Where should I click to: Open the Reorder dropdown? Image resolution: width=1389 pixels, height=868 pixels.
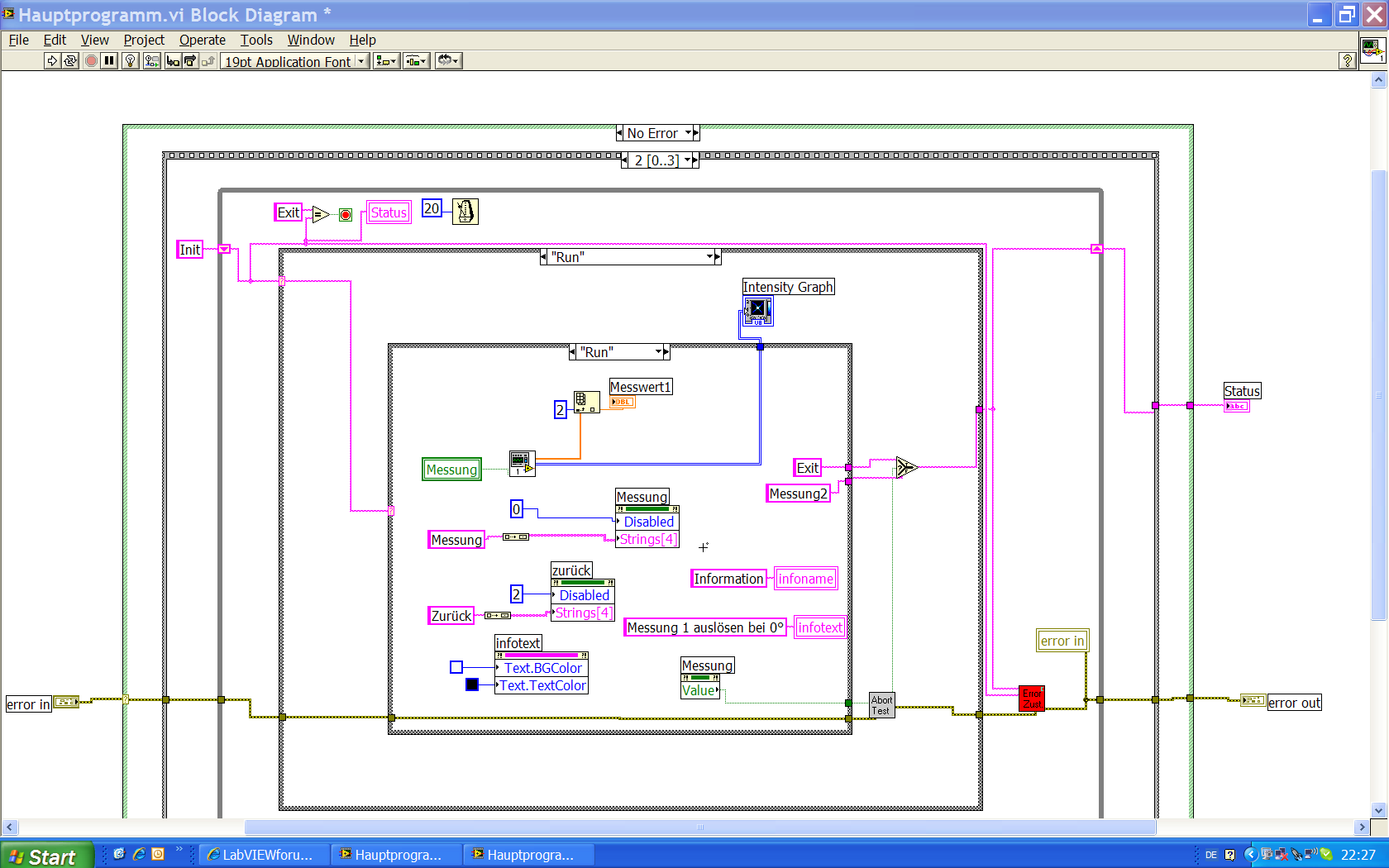tap(448, 60)
